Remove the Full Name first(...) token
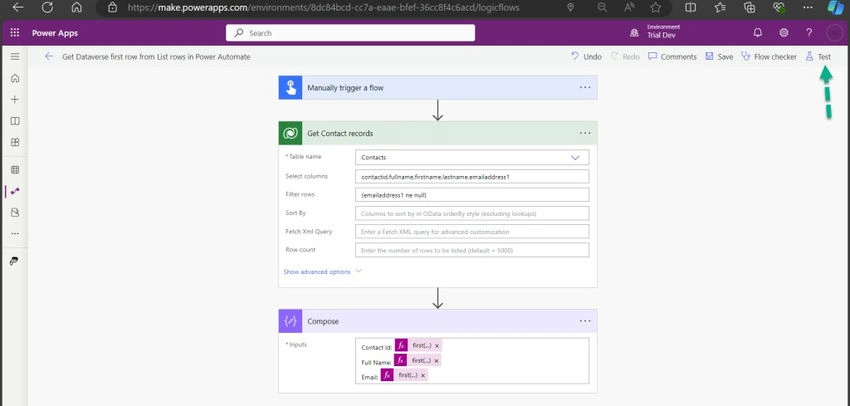This screenshot has width=850, height=406. point(436,360)
